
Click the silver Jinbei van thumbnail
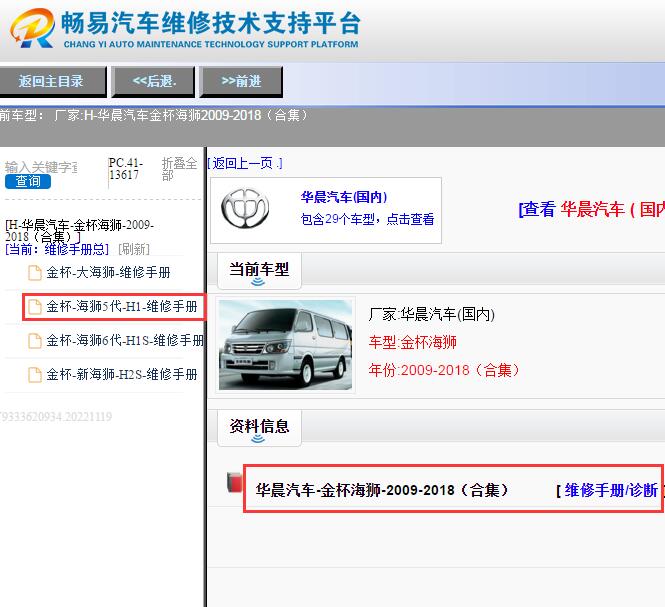point(285,345)
